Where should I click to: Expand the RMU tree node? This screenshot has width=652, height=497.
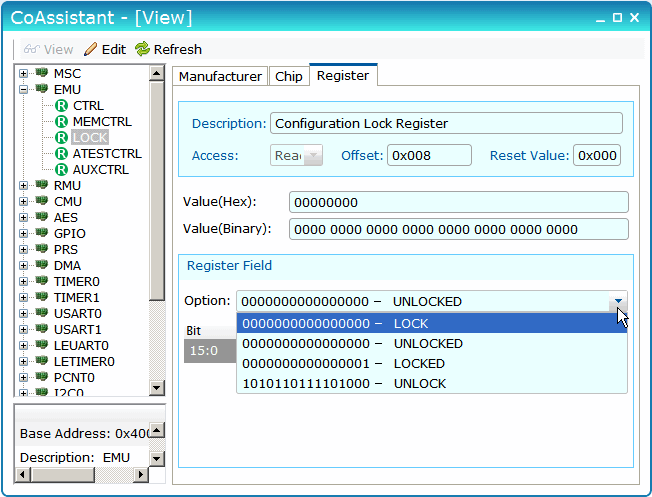24,185
